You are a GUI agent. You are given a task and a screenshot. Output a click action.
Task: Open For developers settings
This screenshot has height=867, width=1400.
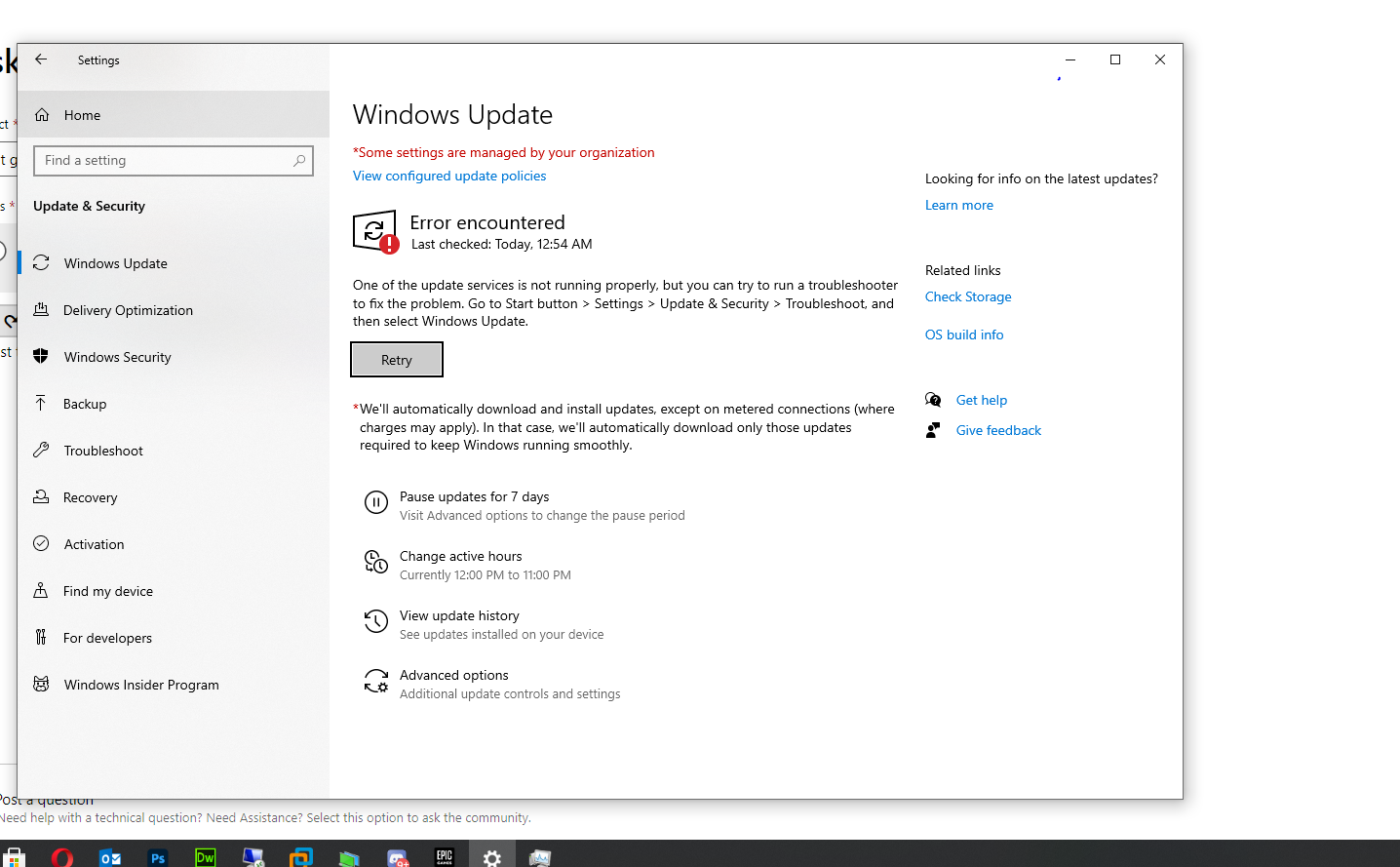174,638
